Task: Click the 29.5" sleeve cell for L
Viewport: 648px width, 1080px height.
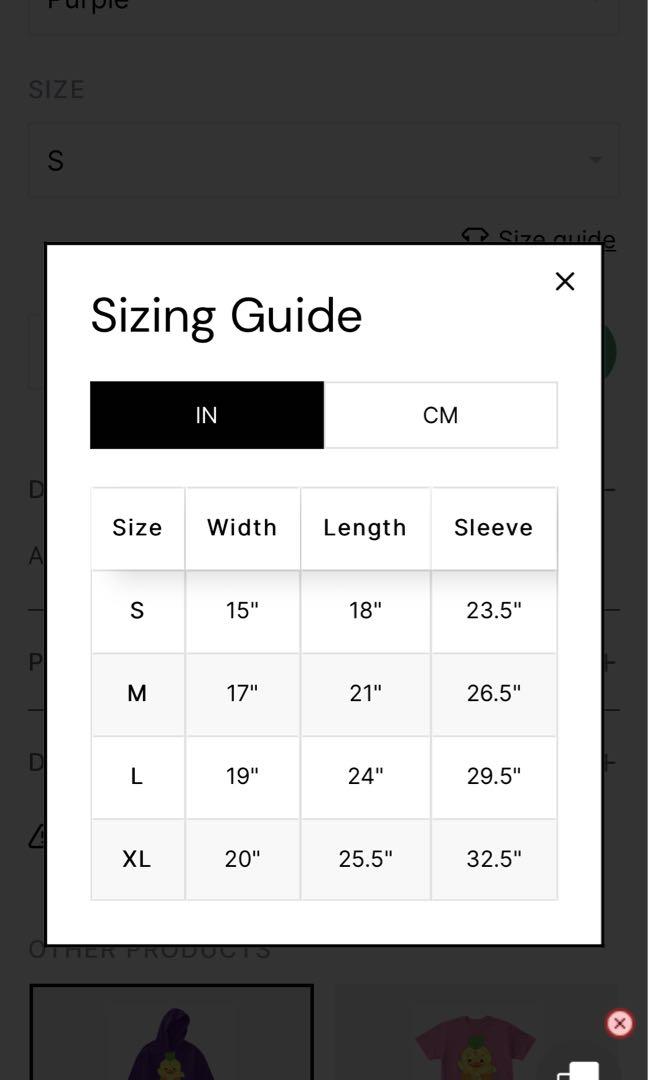Action: tap(494, 776)
